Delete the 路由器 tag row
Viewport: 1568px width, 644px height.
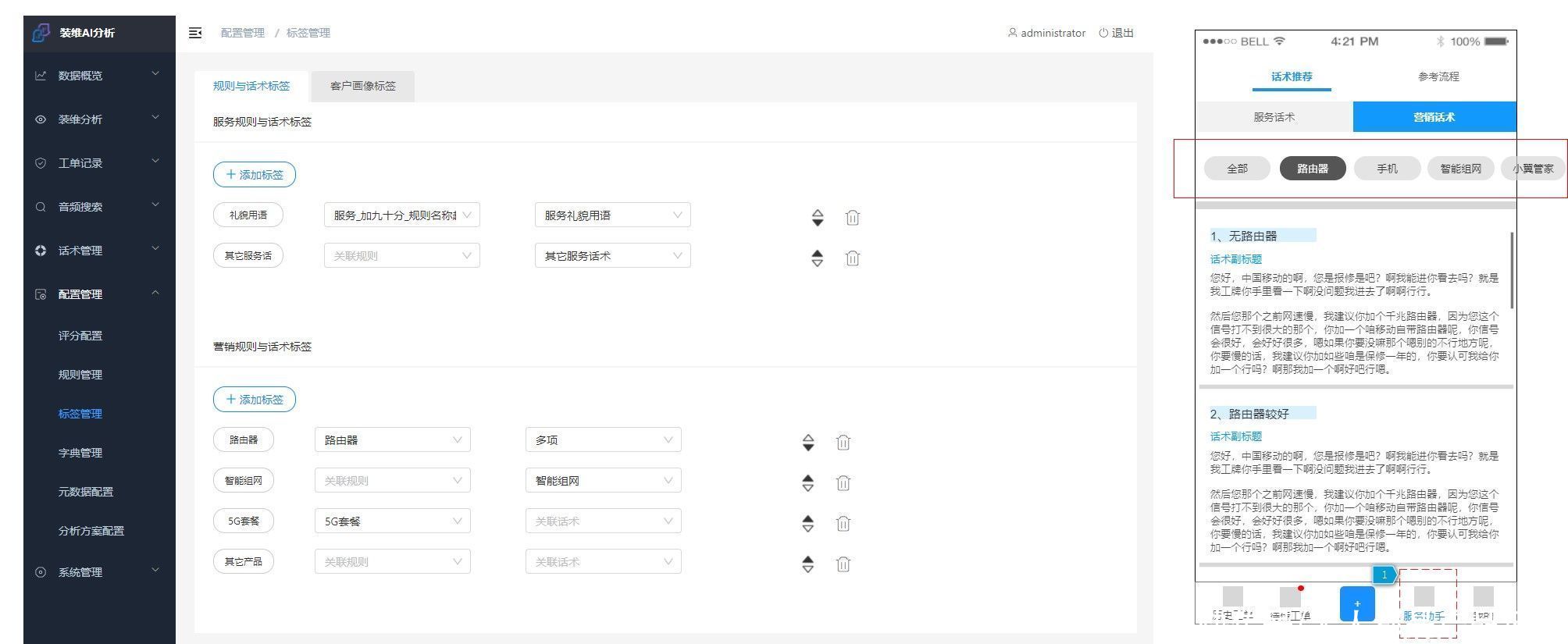point(843,443)
